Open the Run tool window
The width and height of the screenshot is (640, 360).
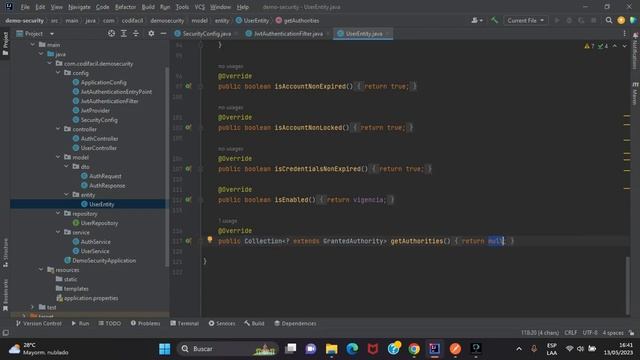[80, 323]
